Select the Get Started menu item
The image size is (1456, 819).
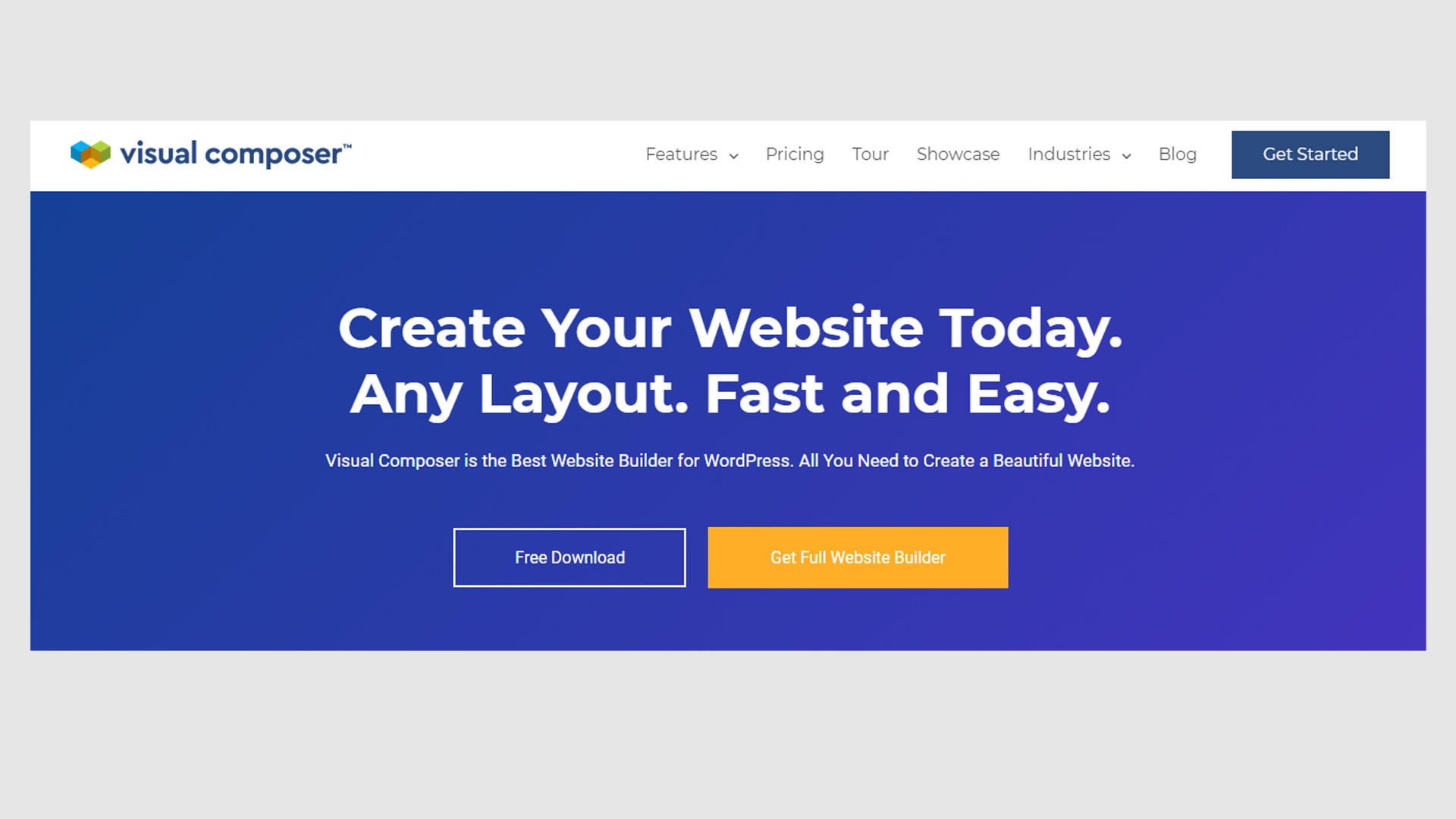pos(1310,154)
